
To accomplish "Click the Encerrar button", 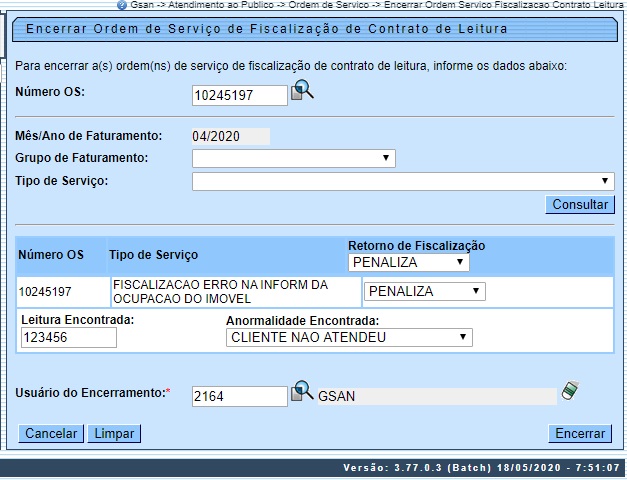I will pos(580,434).
